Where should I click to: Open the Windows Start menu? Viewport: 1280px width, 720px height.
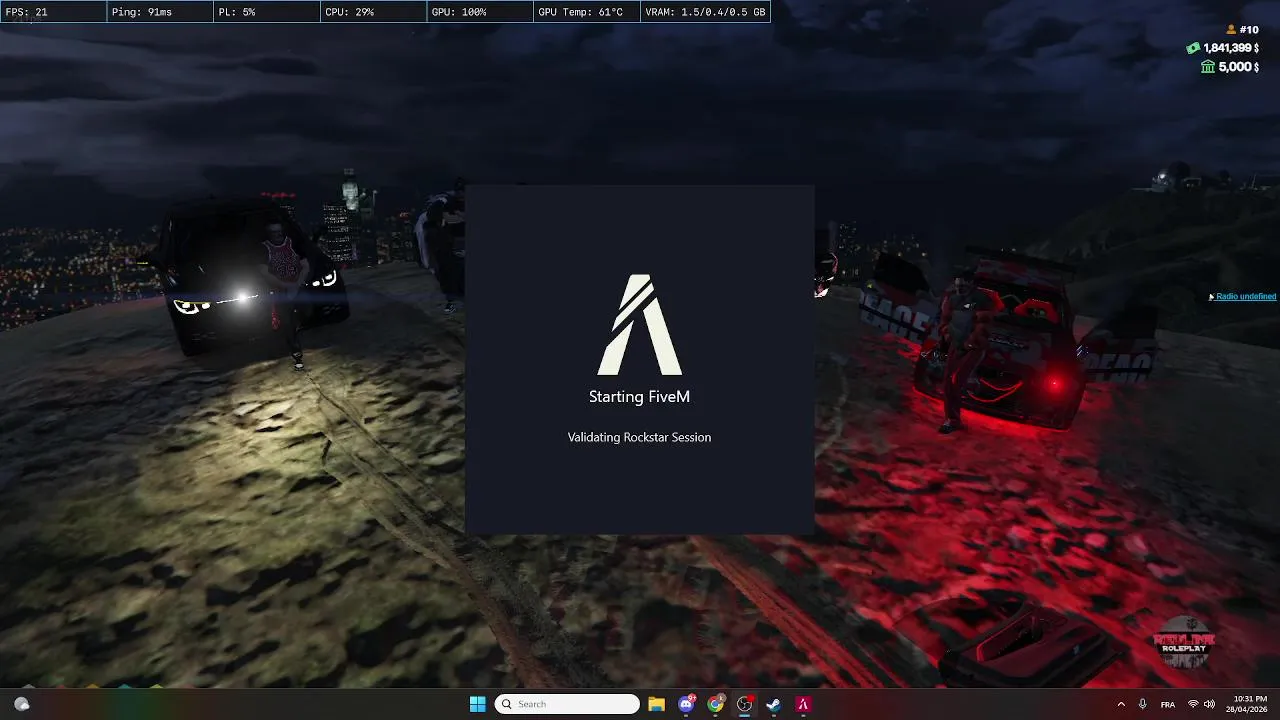point(477,704)
